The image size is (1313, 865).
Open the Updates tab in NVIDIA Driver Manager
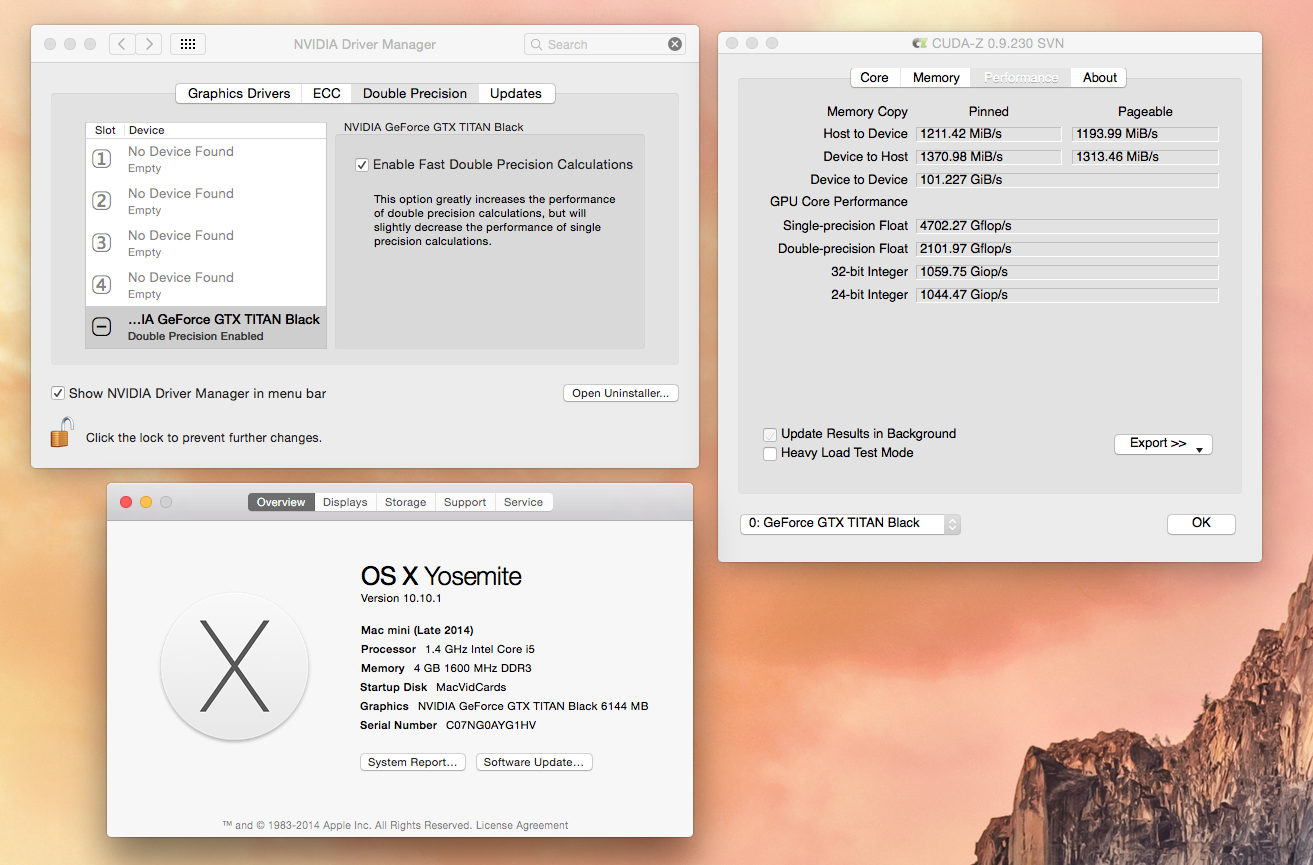(x=516, y=93)
